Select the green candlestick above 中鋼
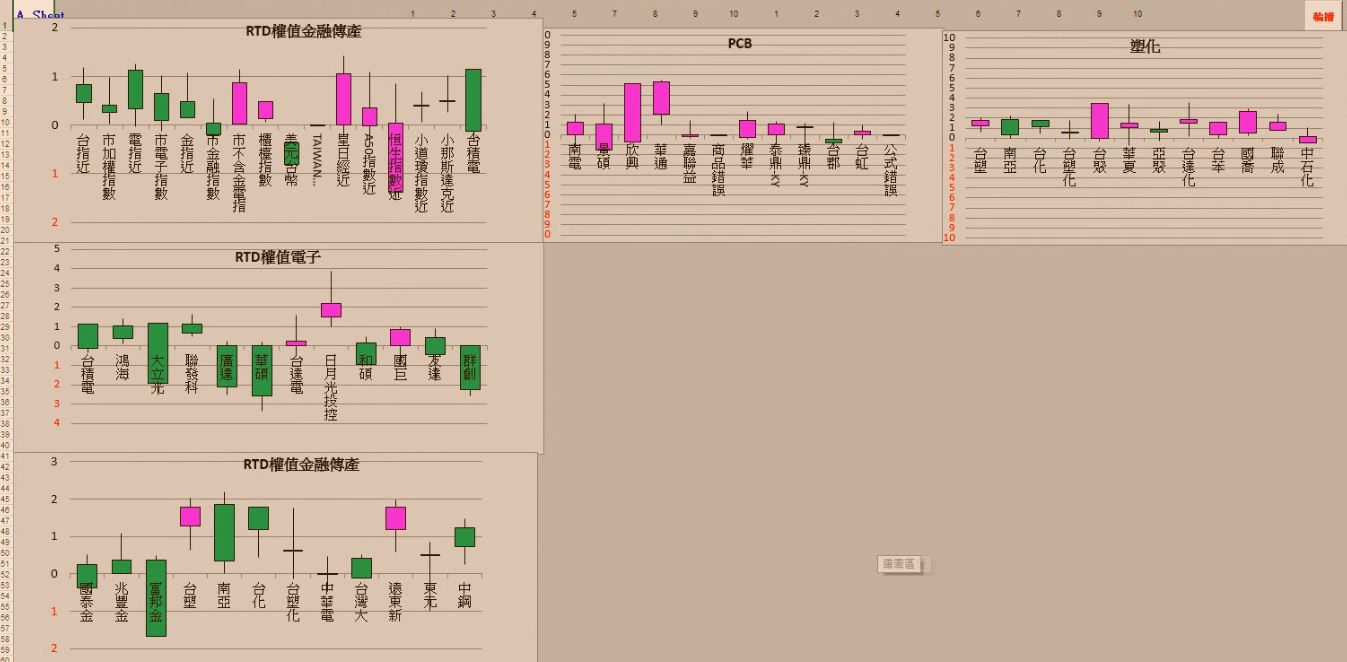The height and width of the screenshot is (662, 1347). pos(464,537)
